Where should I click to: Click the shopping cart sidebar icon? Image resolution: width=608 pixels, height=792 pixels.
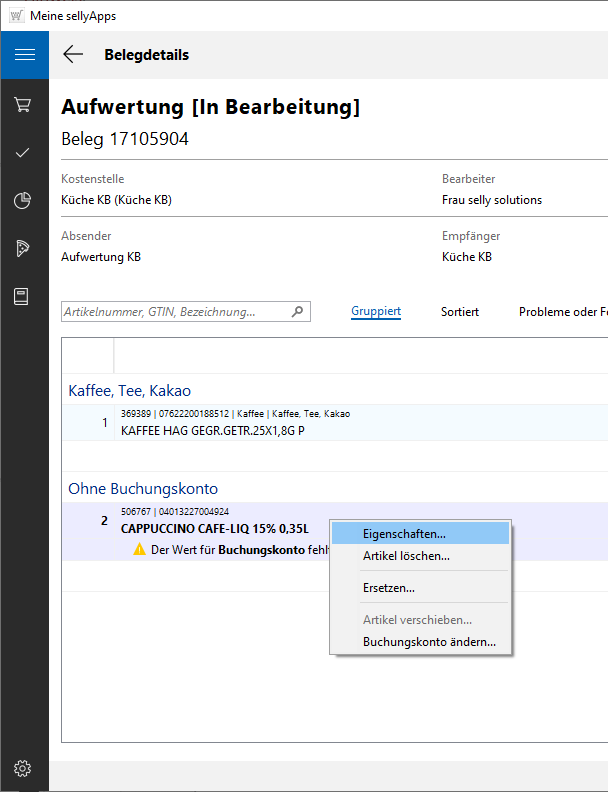(x=24, y=105)
